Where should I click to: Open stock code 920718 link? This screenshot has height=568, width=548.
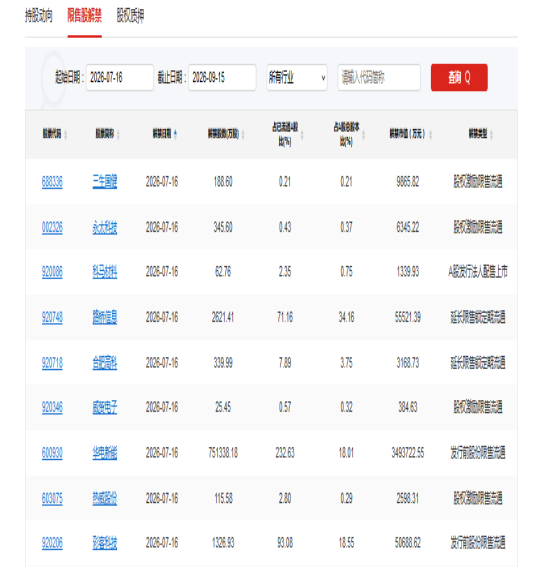(x=52, y=363)
